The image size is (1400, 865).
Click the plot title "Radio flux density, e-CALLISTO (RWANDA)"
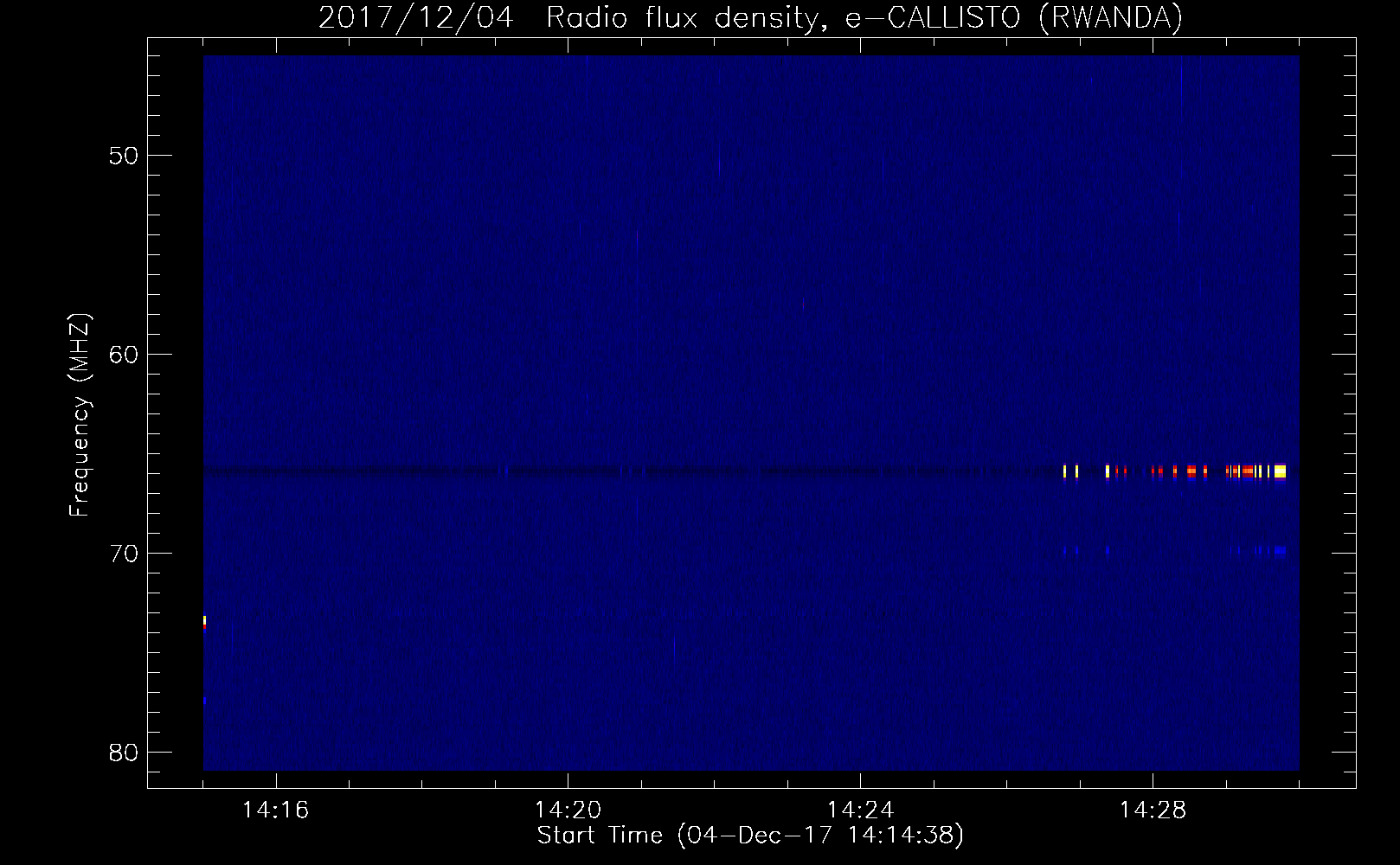click(864, 17)
